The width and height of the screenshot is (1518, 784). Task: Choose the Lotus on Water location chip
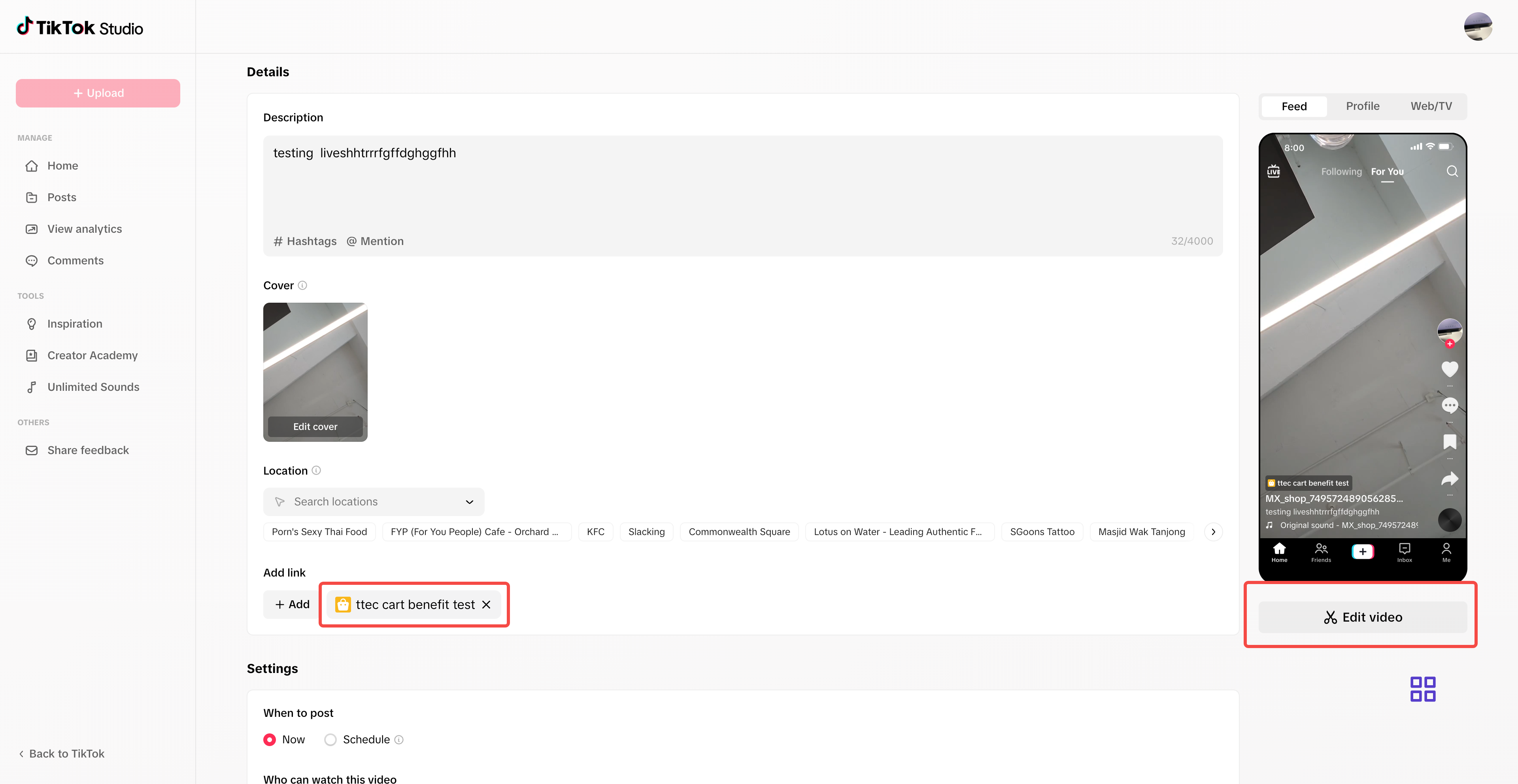point(900,532)
